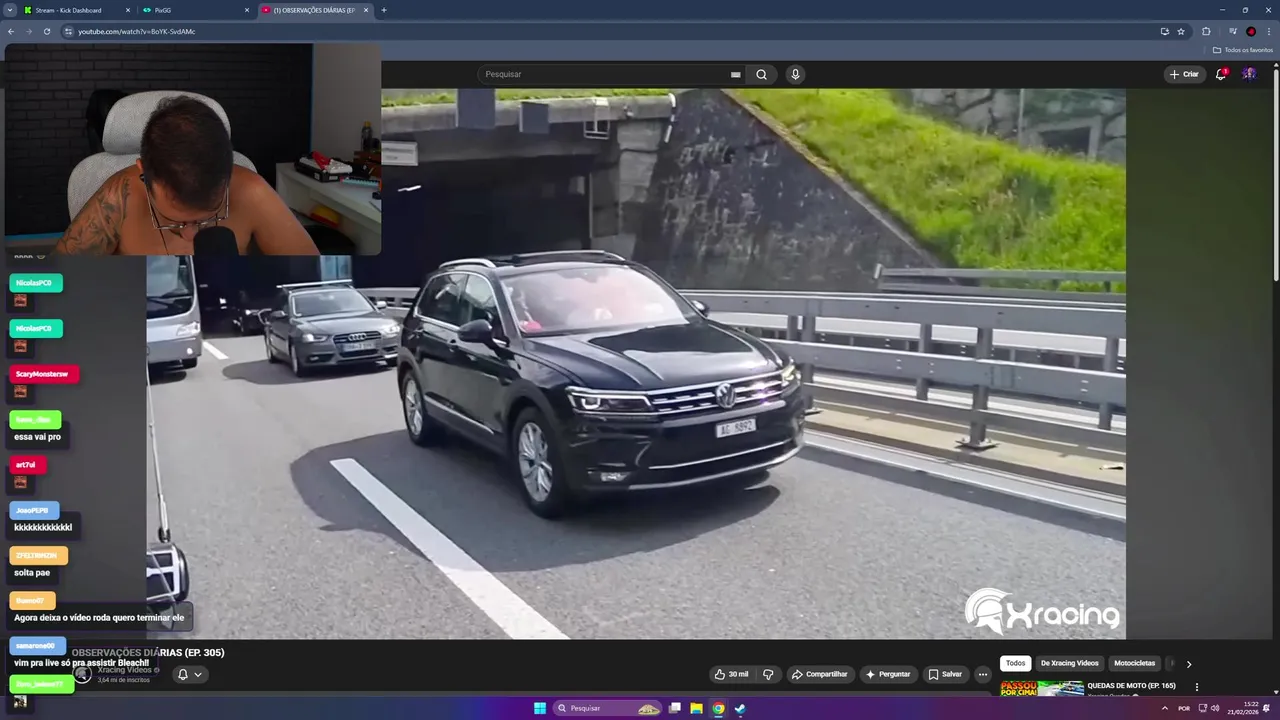Image resolution: width=1280 pixels, height=720 pixels.
Task: Close the PixGG tab
Action: click(x=247, y=10)
